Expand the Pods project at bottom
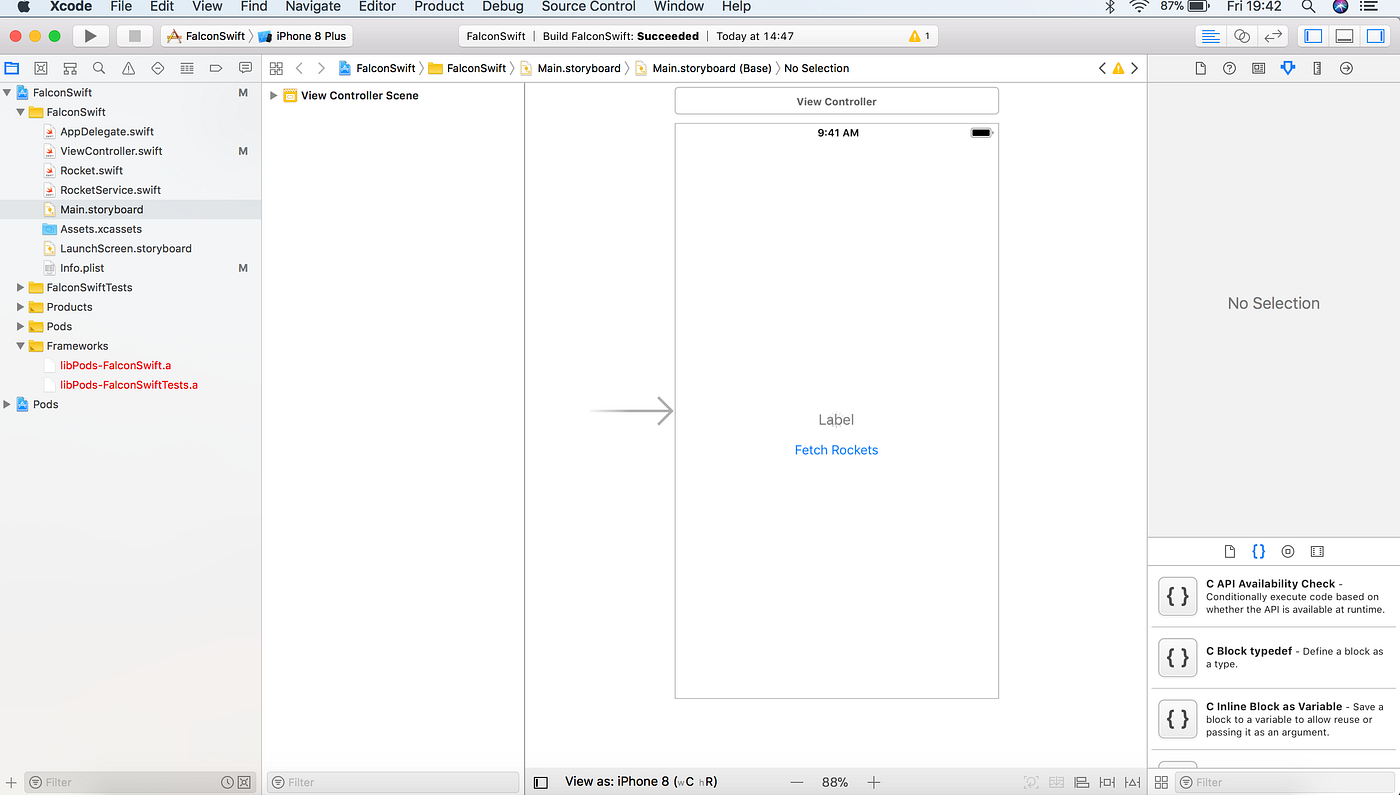Image resolution: width=1400 pixels, height=795 pixels. tap(8, 405)
